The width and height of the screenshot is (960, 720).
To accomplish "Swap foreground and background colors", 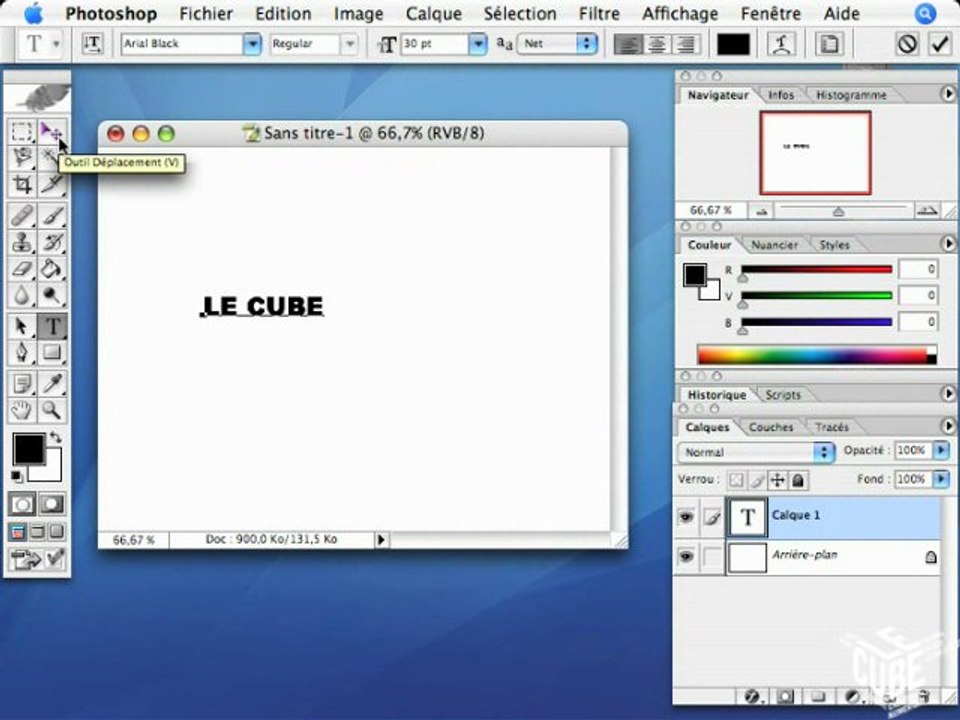I will (56, 437).
